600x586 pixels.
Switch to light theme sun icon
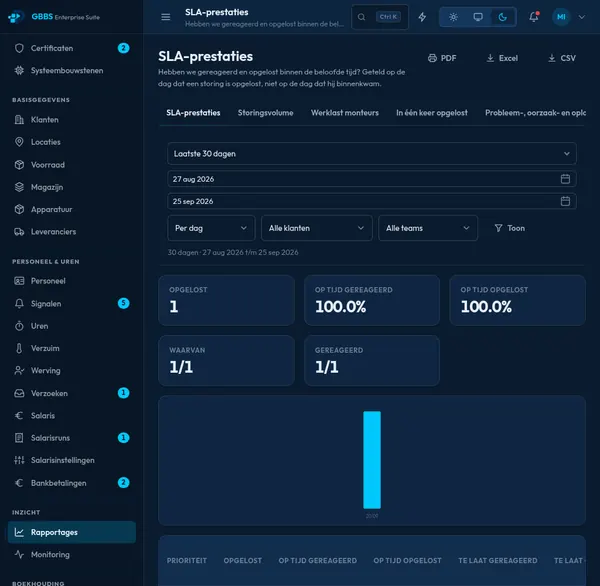[x=453, y=17]
